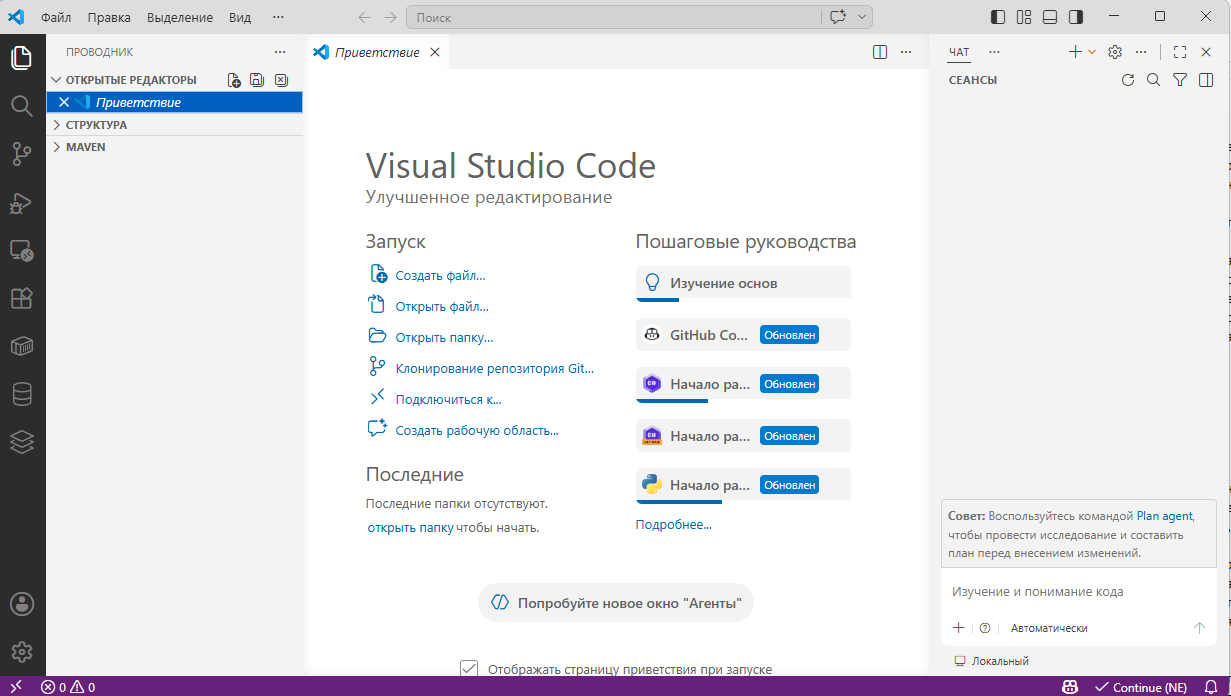The height and width of the screenshot is (696, 1231).
Task: Open the new chat dropdown arrow
Action: pyautogui.click(x=1092, y=52)
